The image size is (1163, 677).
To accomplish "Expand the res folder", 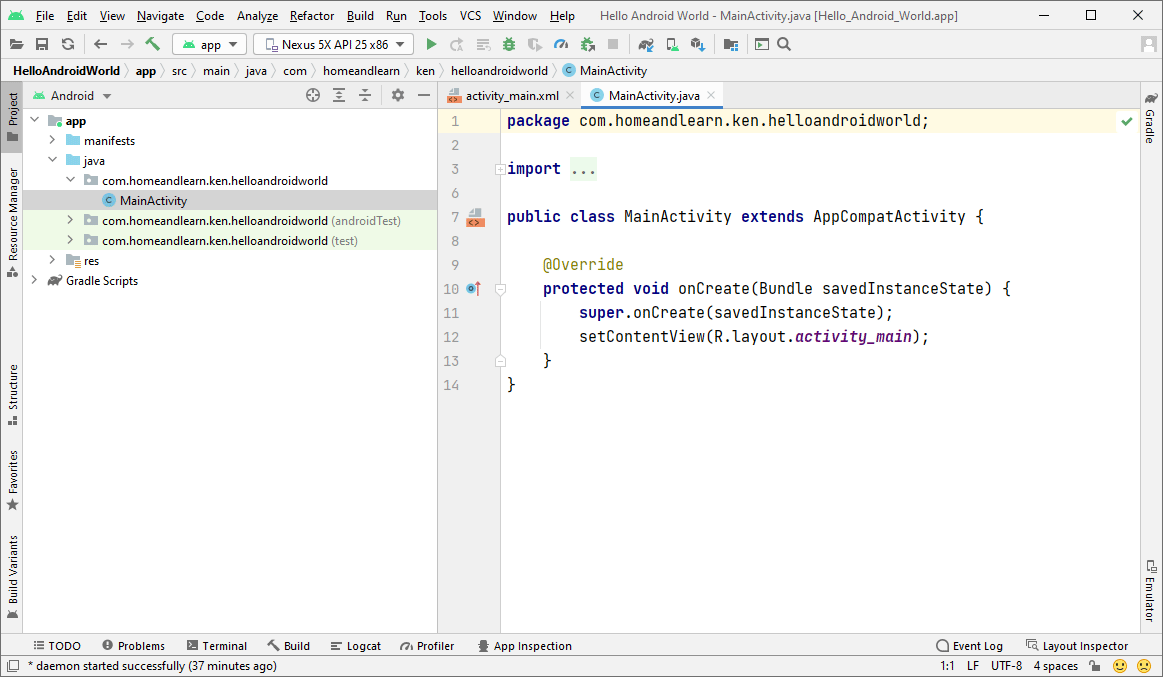I will [53, 260].
